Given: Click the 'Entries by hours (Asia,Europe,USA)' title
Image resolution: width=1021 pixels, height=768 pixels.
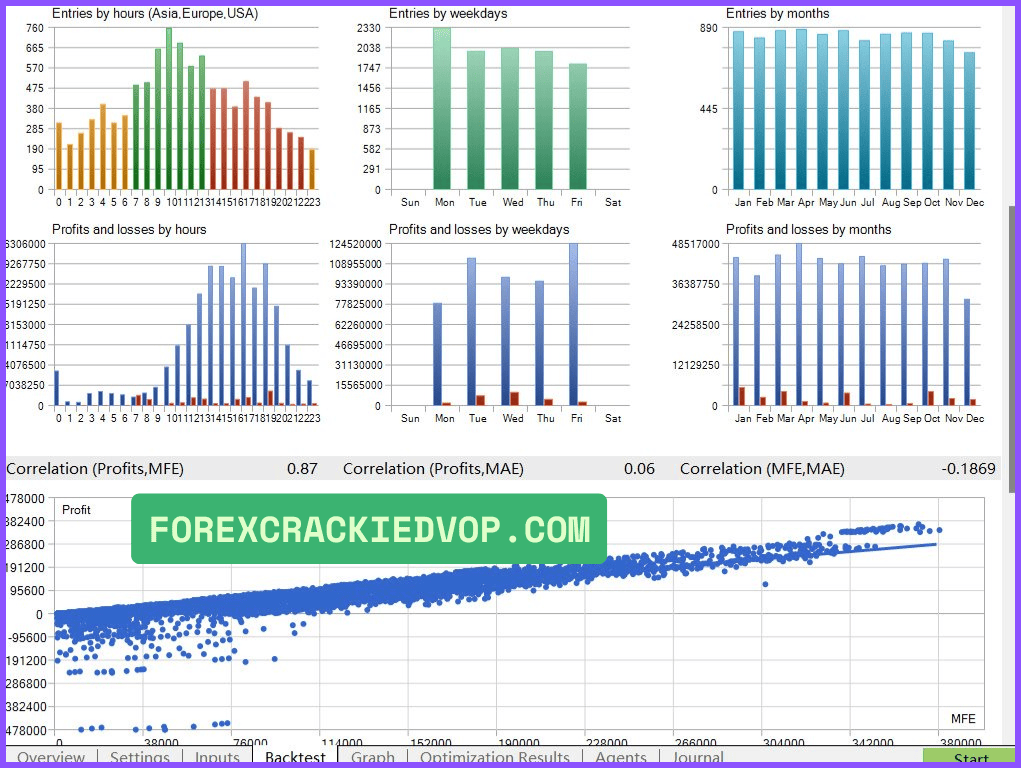Looking at the screenshot, I should (x=155, y=14).
